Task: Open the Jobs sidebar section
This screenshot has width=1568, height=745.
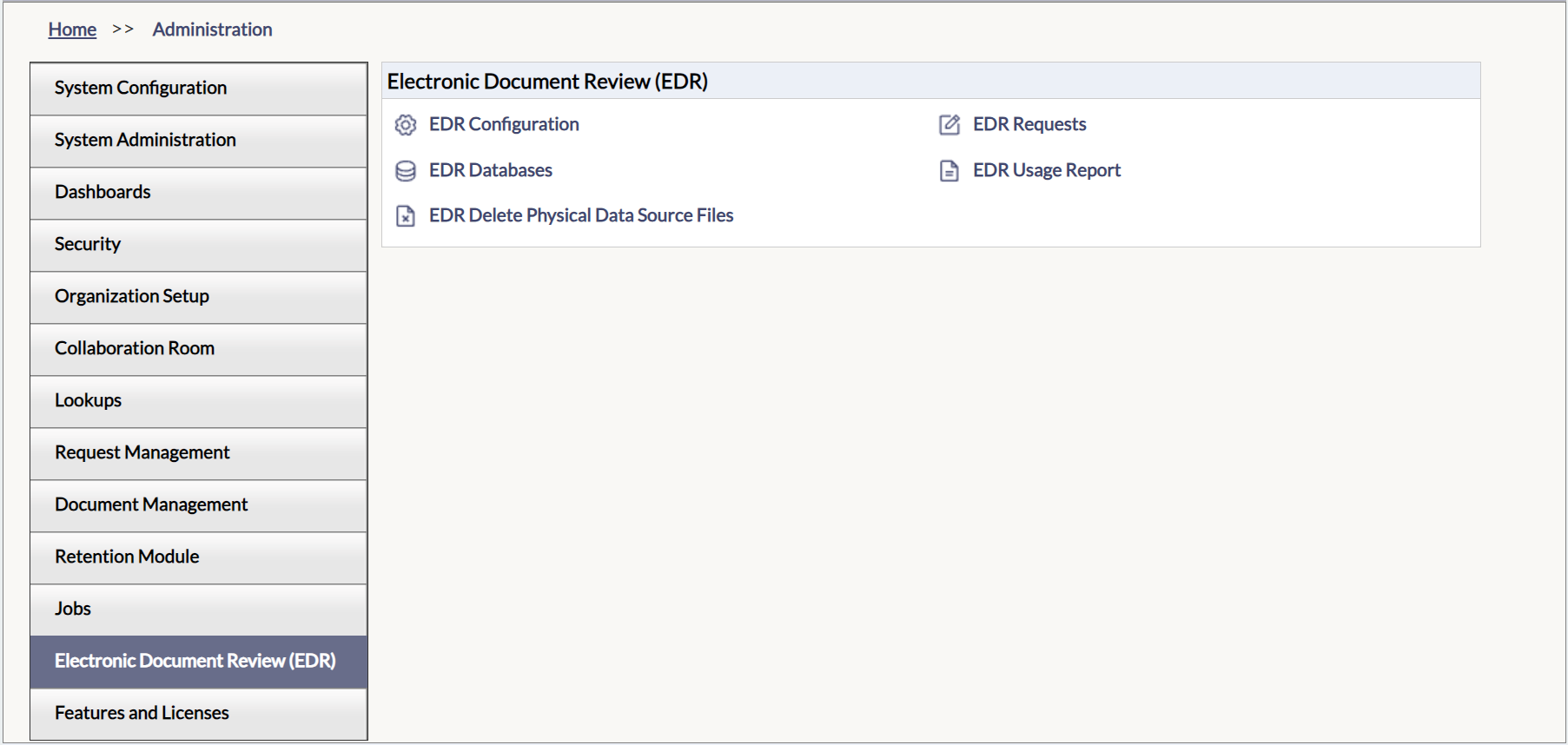Action: (x=199, y=610)
